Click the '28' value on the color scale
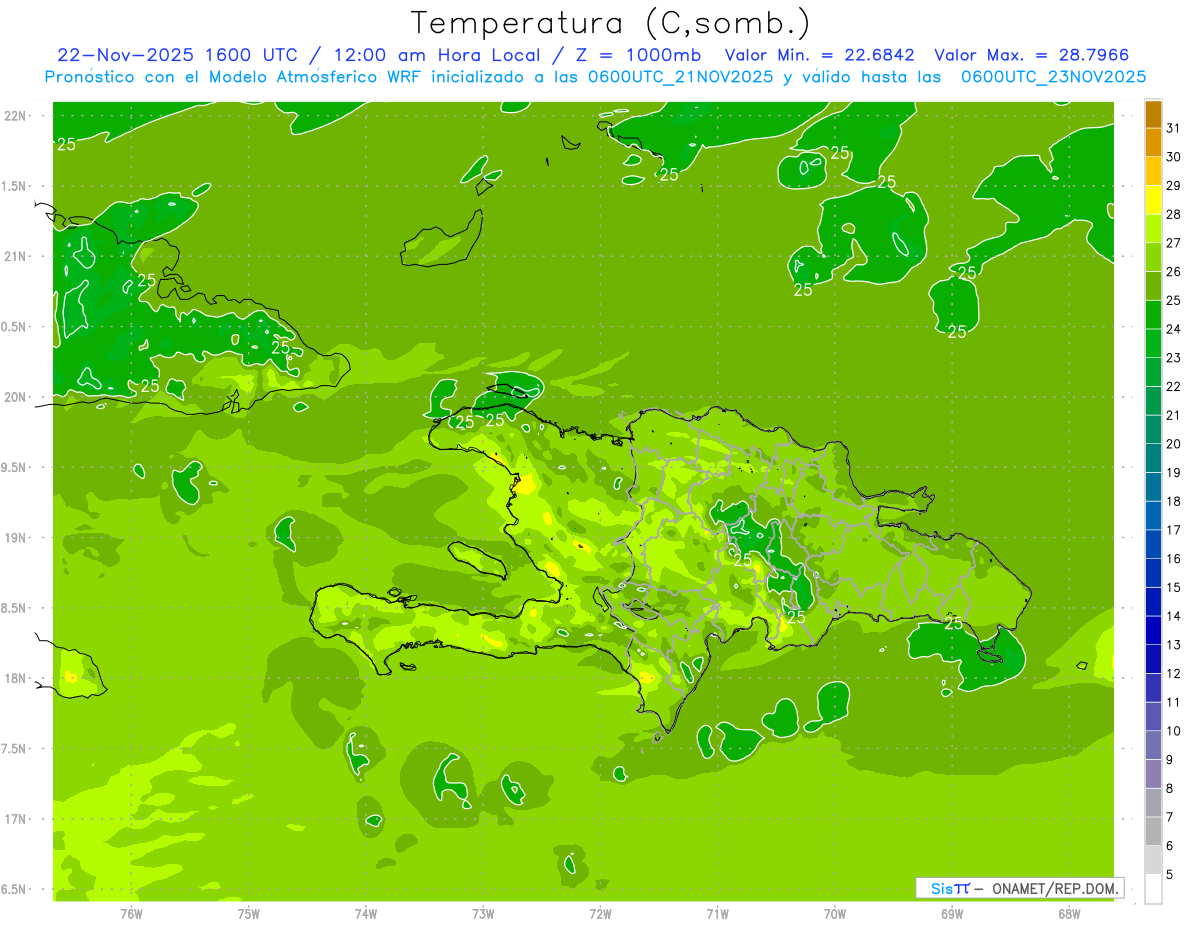Viewport: 1200px width, 927px height. (1174, 214)
